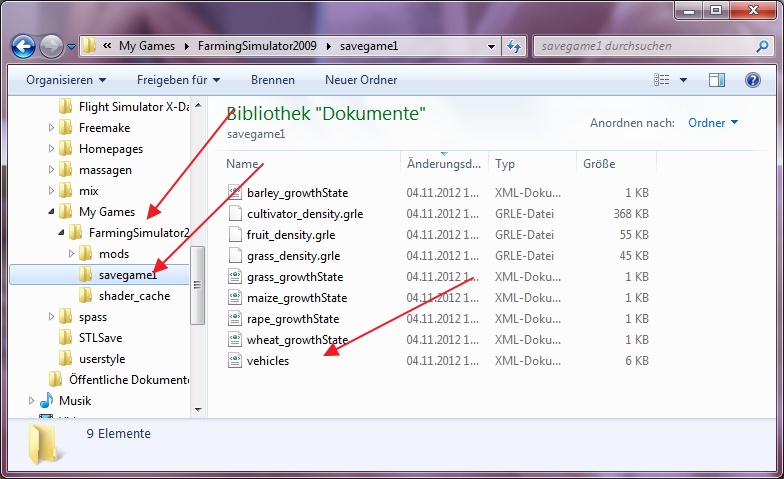The height and width of the screenshot is (479, 784).
Task: Click the cultivator_density.grle file icon
Action: tap(235, 214)
